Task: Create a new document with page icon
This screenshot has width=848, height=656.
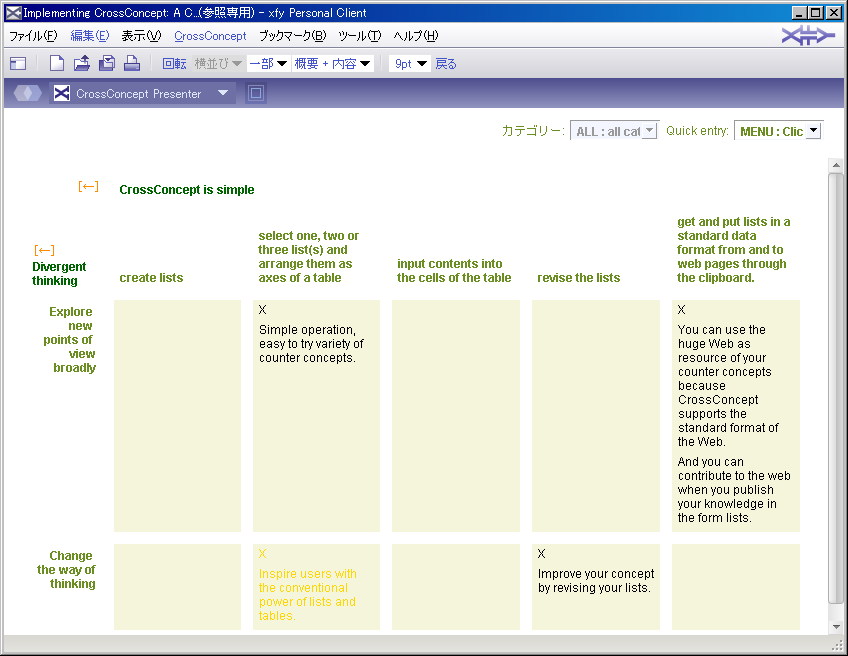Action: [x=57, y=64]
